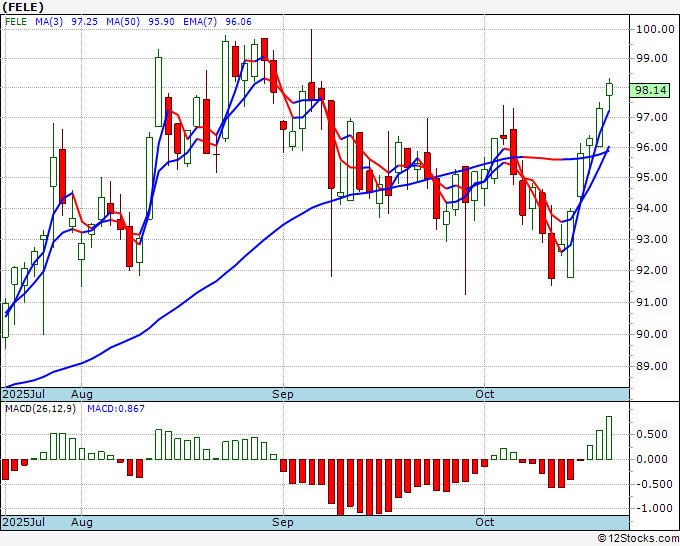Viewport: 680px width, 546px height.
Task: Click the 96.00 price axis label
Action: [x=652, y=147]
